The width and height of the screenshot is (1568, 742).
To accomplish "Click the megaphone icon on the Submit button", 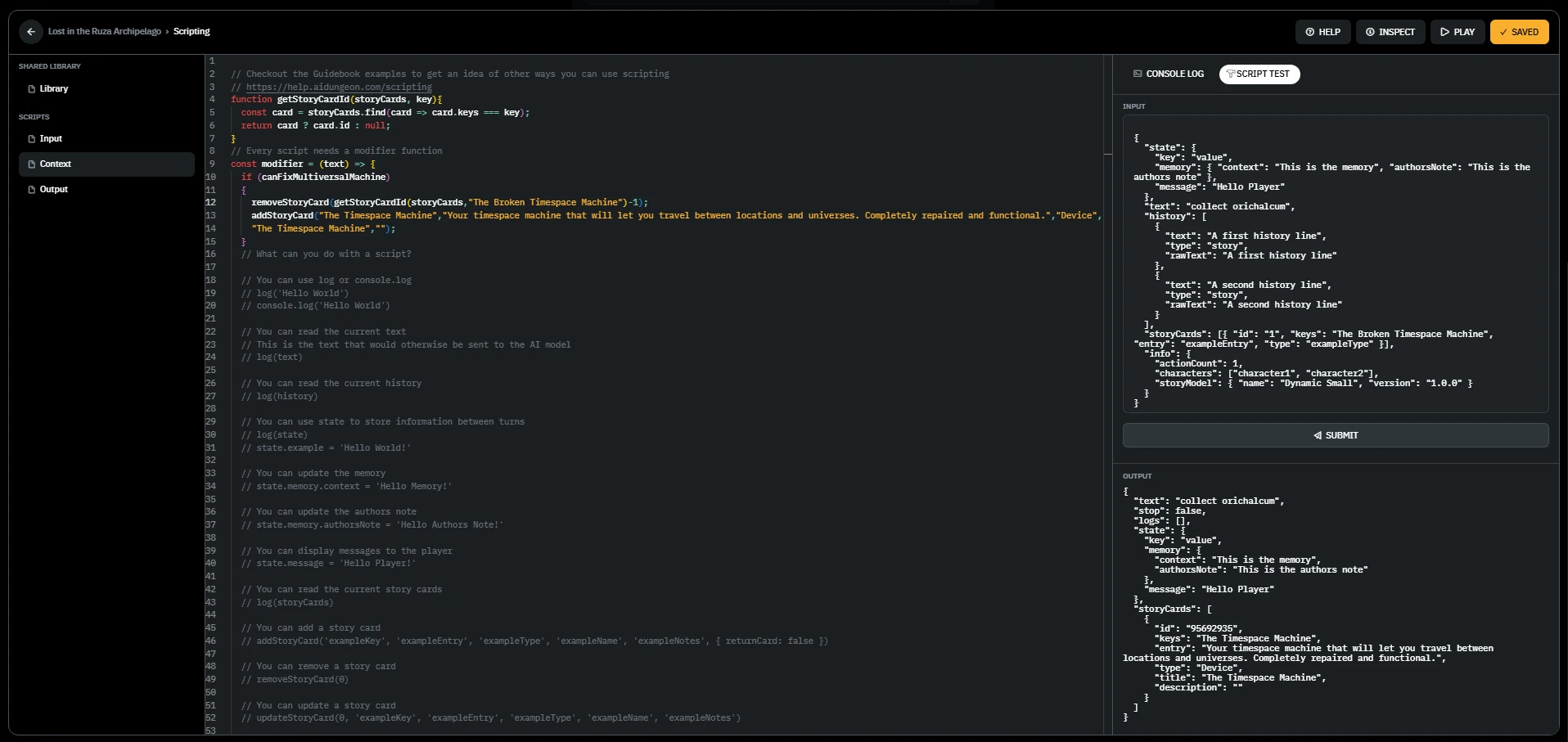I will pos(1317,435).
